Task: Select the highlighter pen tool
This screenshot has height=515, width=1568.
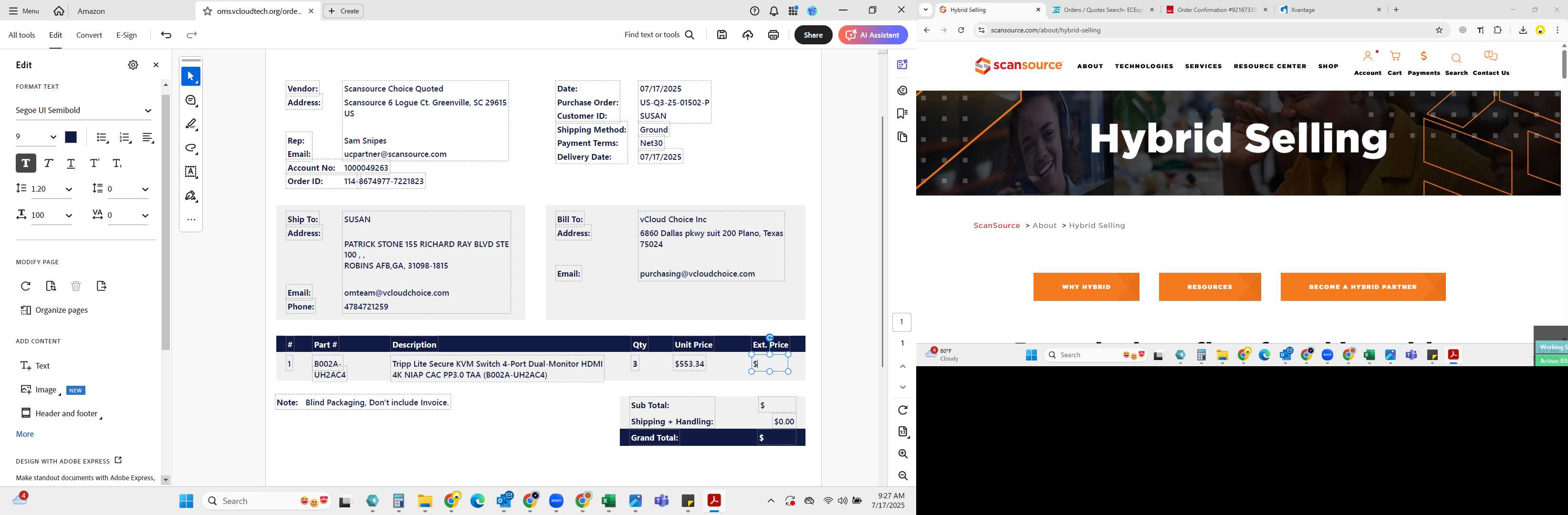Action: coord(191,124)
